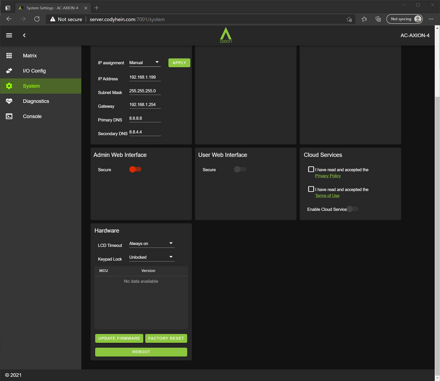Click the MCU column header

[103, 271]
